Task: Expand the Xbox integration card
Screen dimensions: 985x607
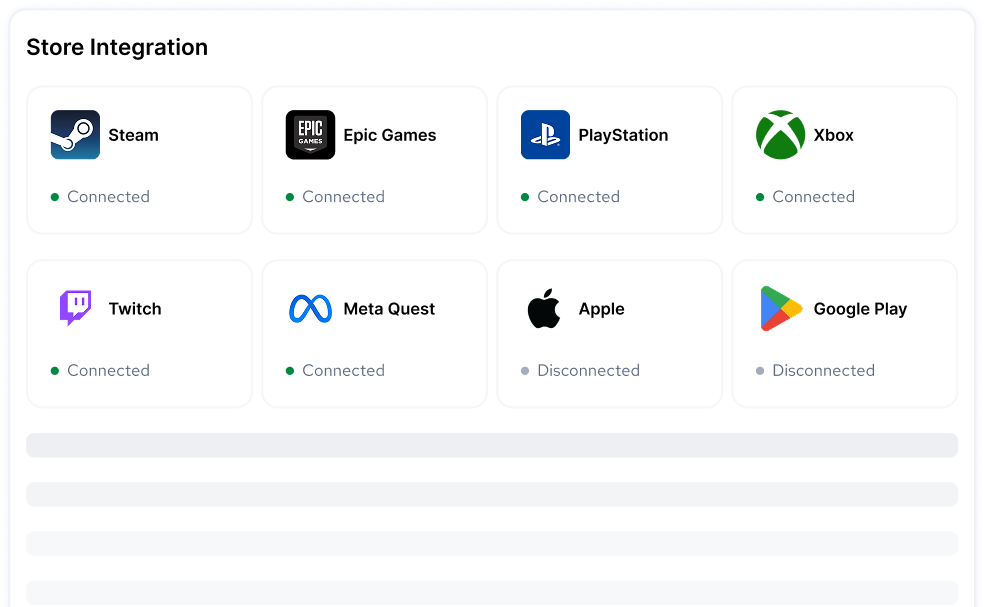Action: (x=844, y=160)
